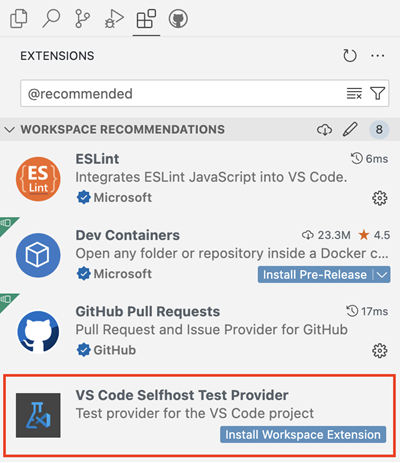Screen dimensions: 400x463
Task: Click the GitHub publisher name
Action: click(115, 350)
